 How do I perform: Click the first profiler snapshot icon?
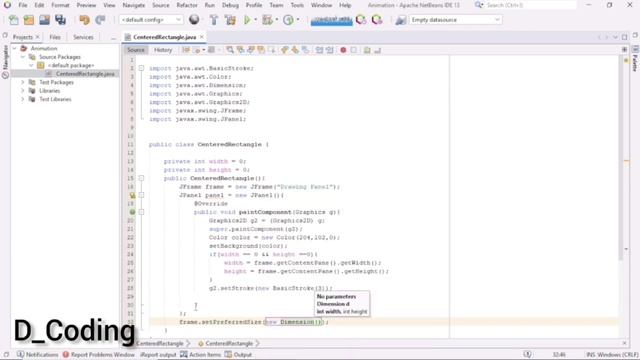point(361,20)
